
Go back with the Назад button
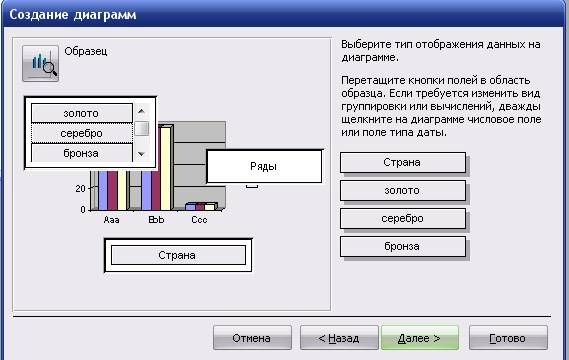(x=339, y=338)
